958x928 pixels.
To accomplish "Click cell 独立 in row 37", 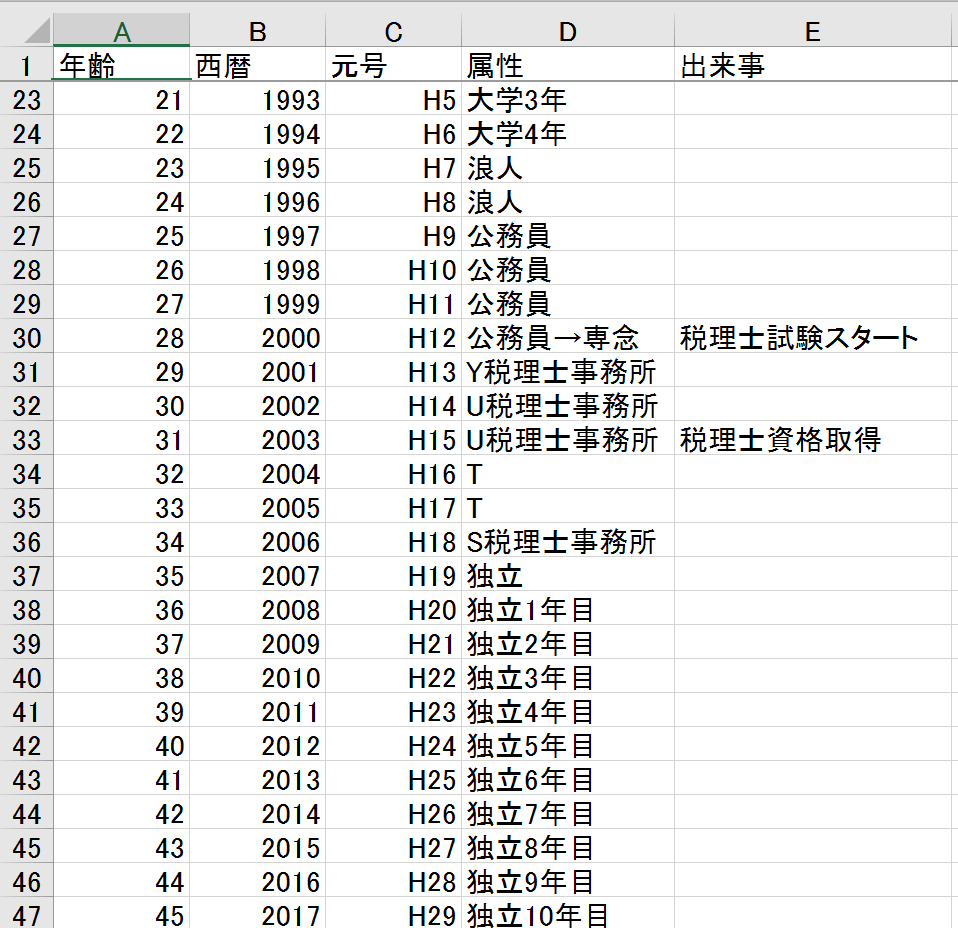I will pos(568,575).
